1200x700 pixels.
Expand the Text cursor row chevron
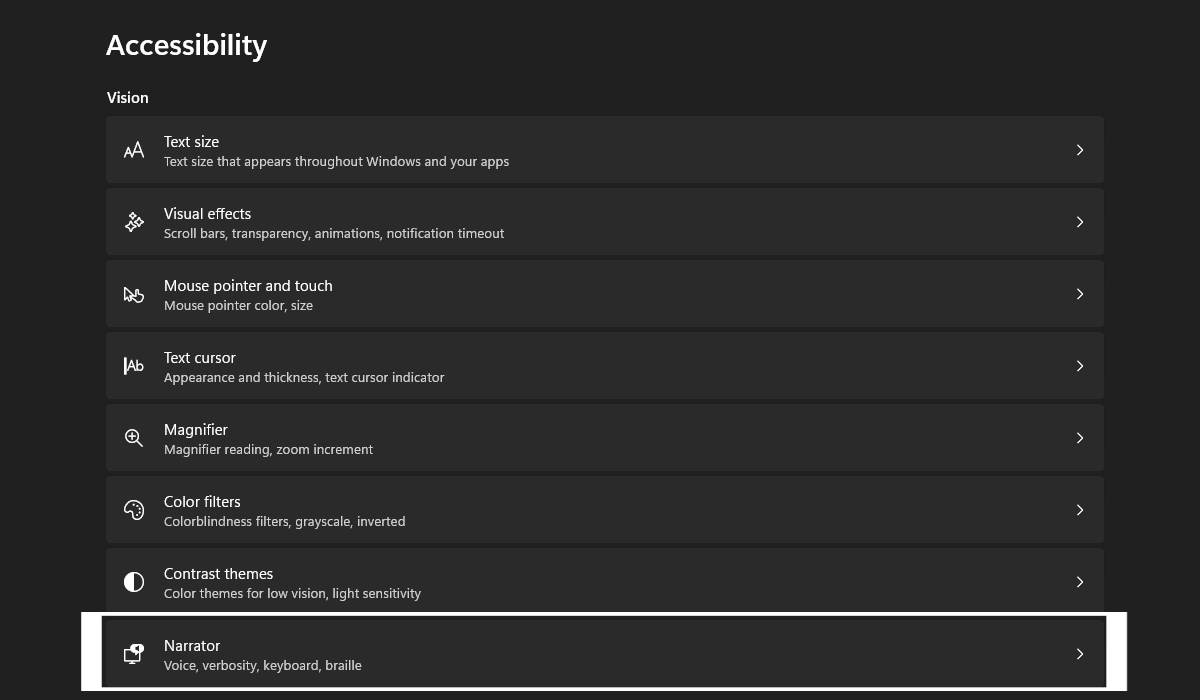(x=1080, y=366)
